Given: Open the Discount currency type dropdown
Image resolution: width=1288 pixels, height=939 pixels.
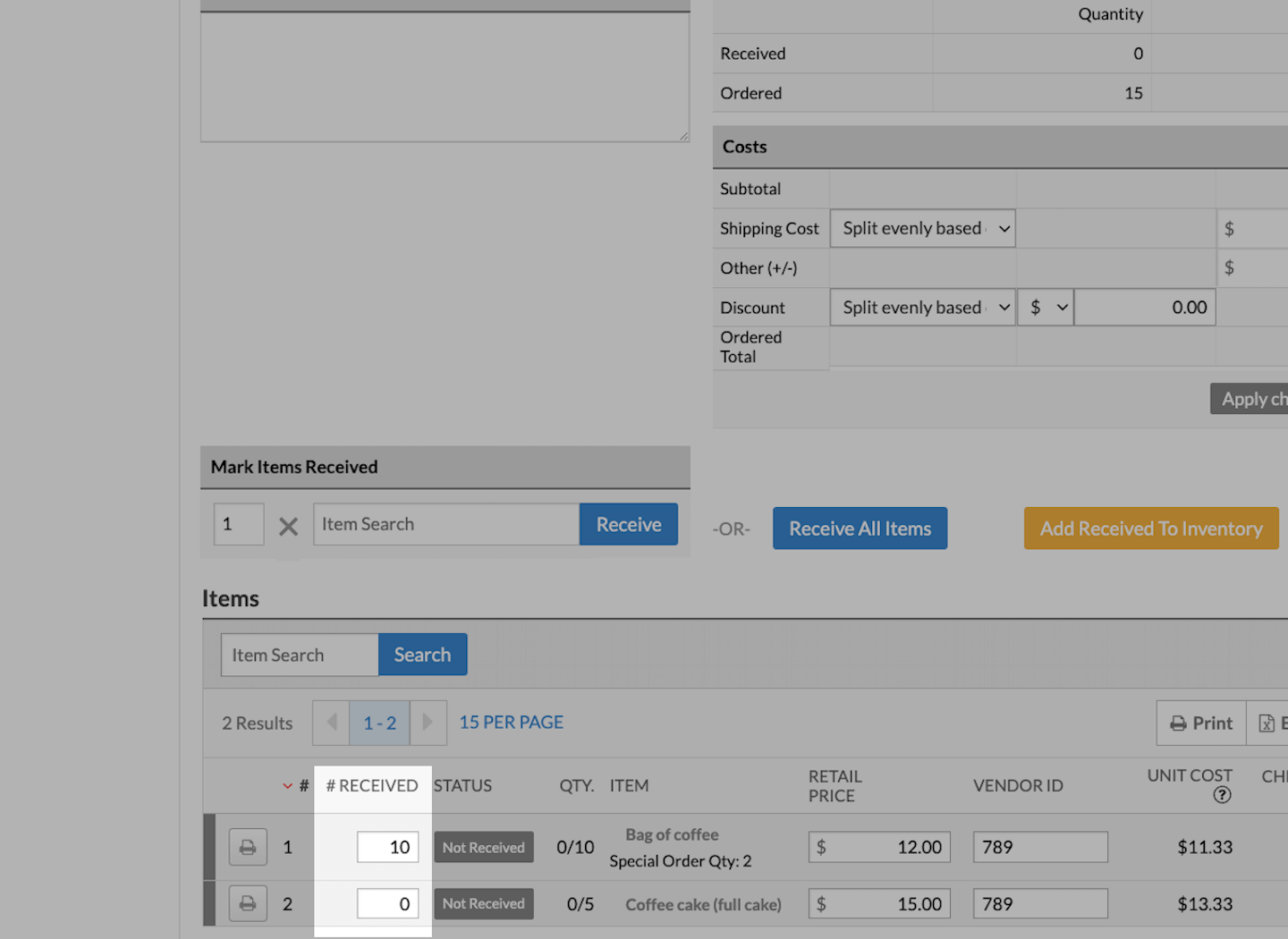Looking at the screenshot, I should click(1046, 308).
